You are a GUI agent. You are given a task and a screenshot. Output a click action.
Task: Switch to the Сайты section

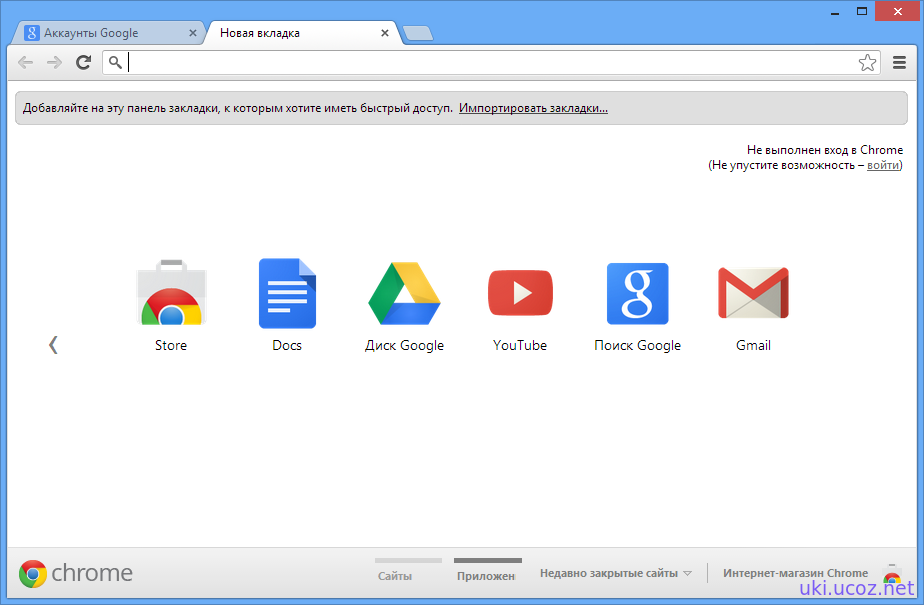point(408,570)
